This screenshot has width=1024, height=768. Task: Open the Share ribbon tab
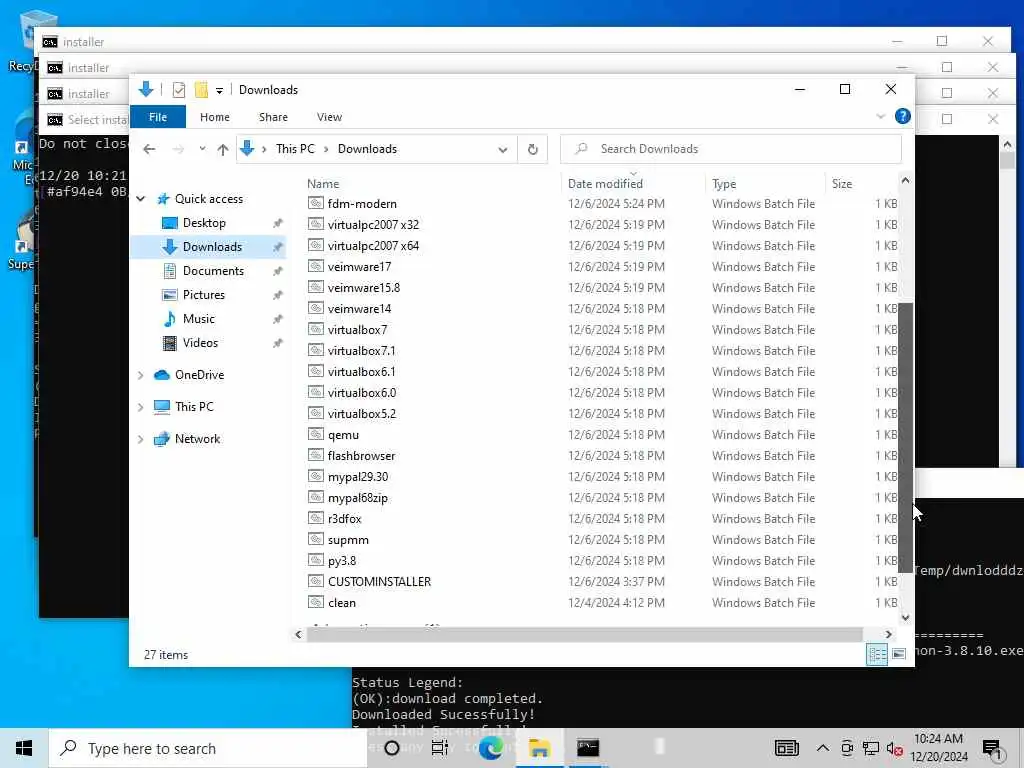click(x=273, y=117)
